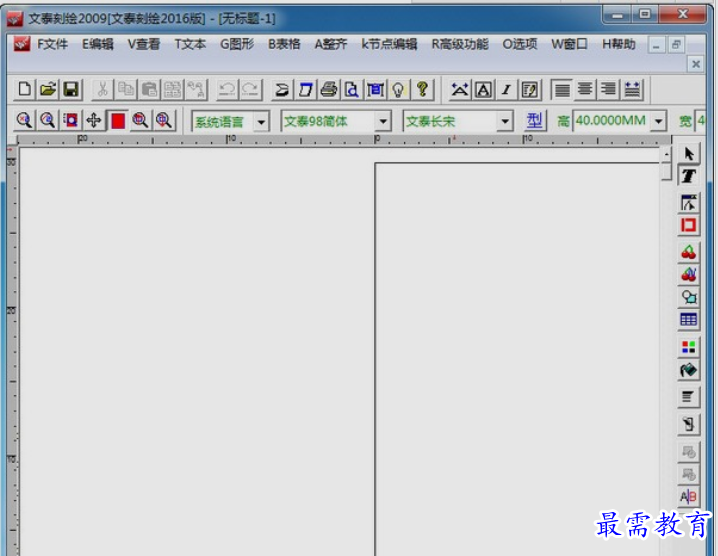
Task: Click the Paste clipboard icon
Action: tap(149, 89)
